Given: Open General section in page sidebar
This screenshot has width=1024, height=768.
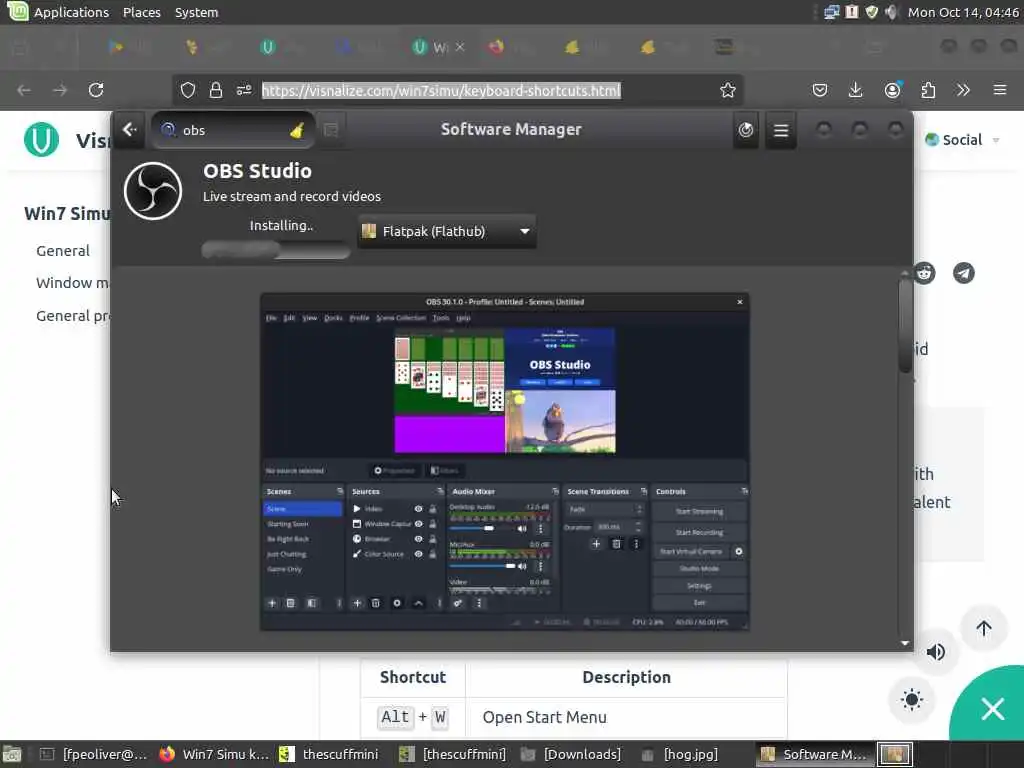Looking at the screenshot, I should point(63,251).
